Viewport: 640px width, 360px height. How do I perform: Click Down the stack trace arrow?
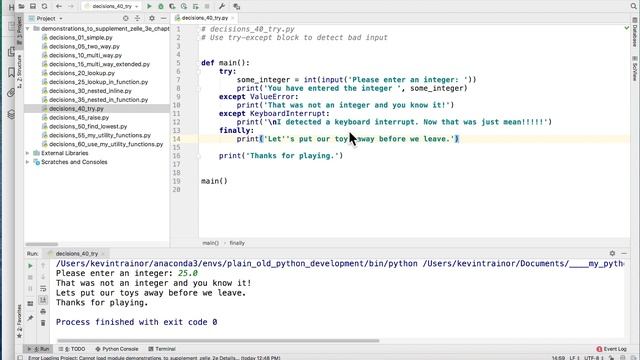point(43,278)
